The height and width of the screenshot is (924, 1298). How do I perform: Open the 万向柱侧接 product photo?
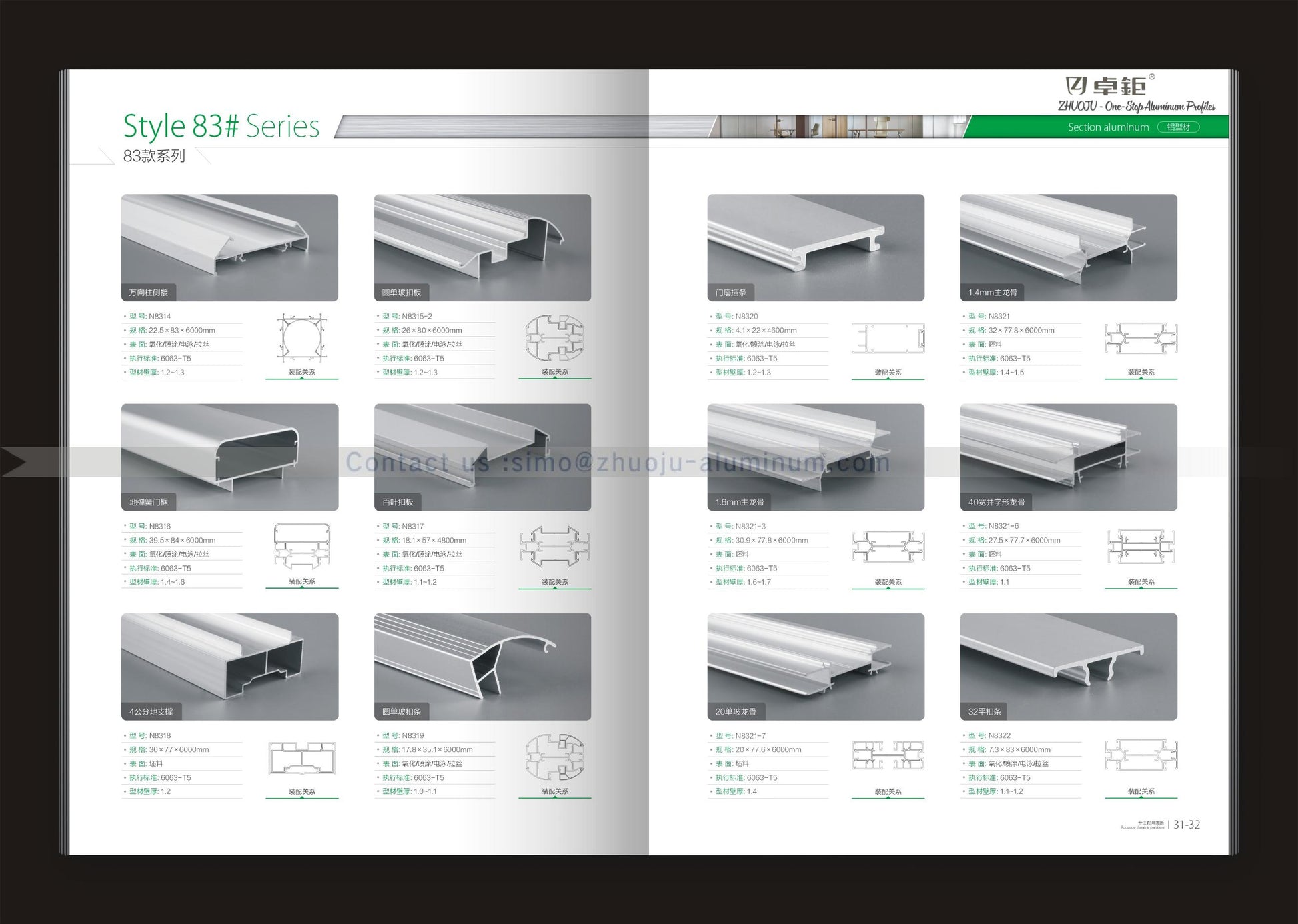[x=229, y=247]
